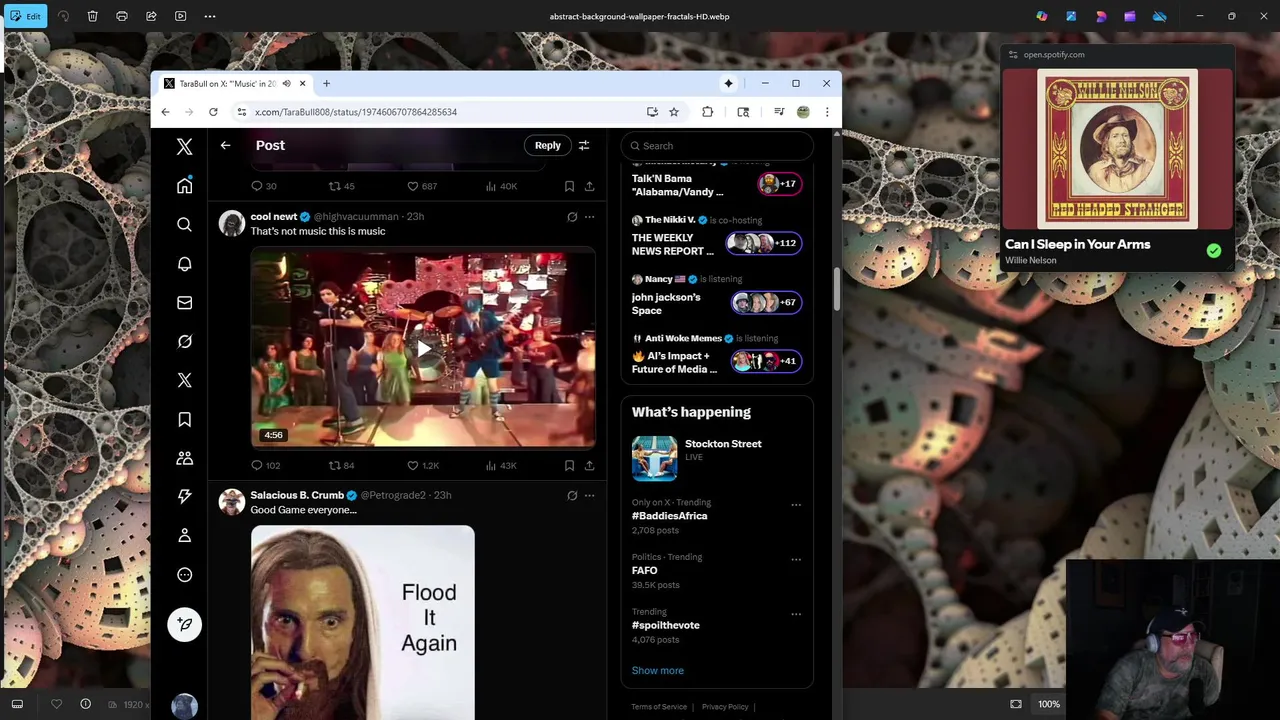Viewport: 1280px width, 720px height.
Task: Open Communities icon in X sidebar
Action: tap(184, 458)
